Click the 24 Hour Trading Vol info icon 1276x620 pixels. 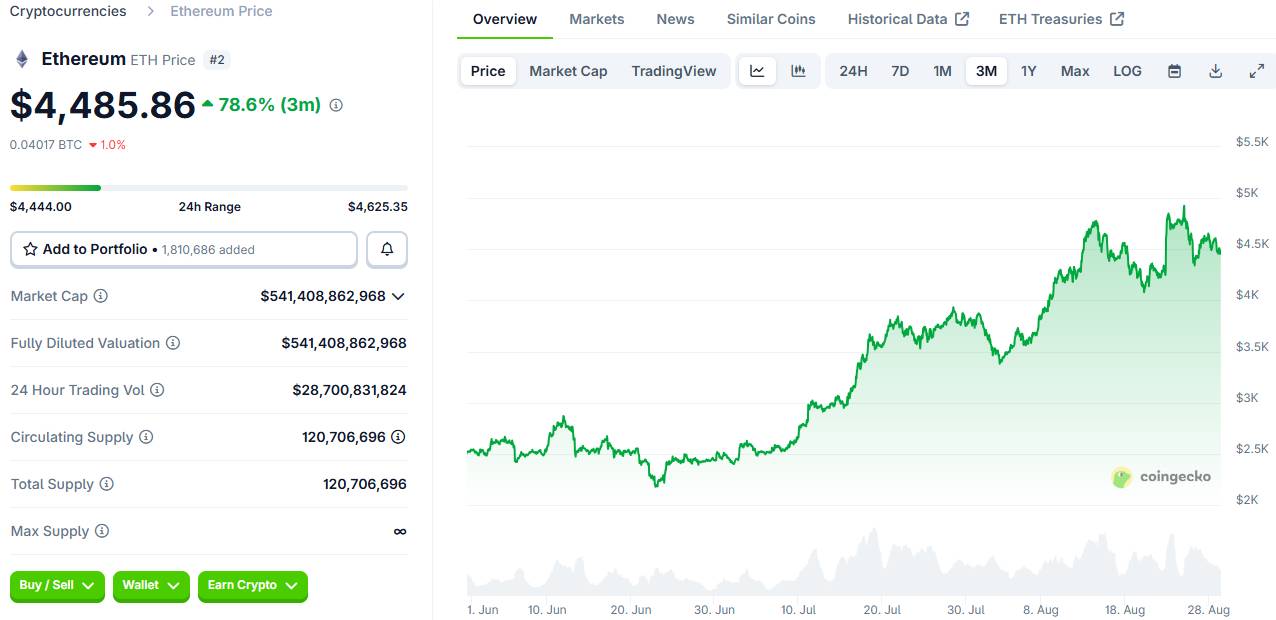coord(157,390)
